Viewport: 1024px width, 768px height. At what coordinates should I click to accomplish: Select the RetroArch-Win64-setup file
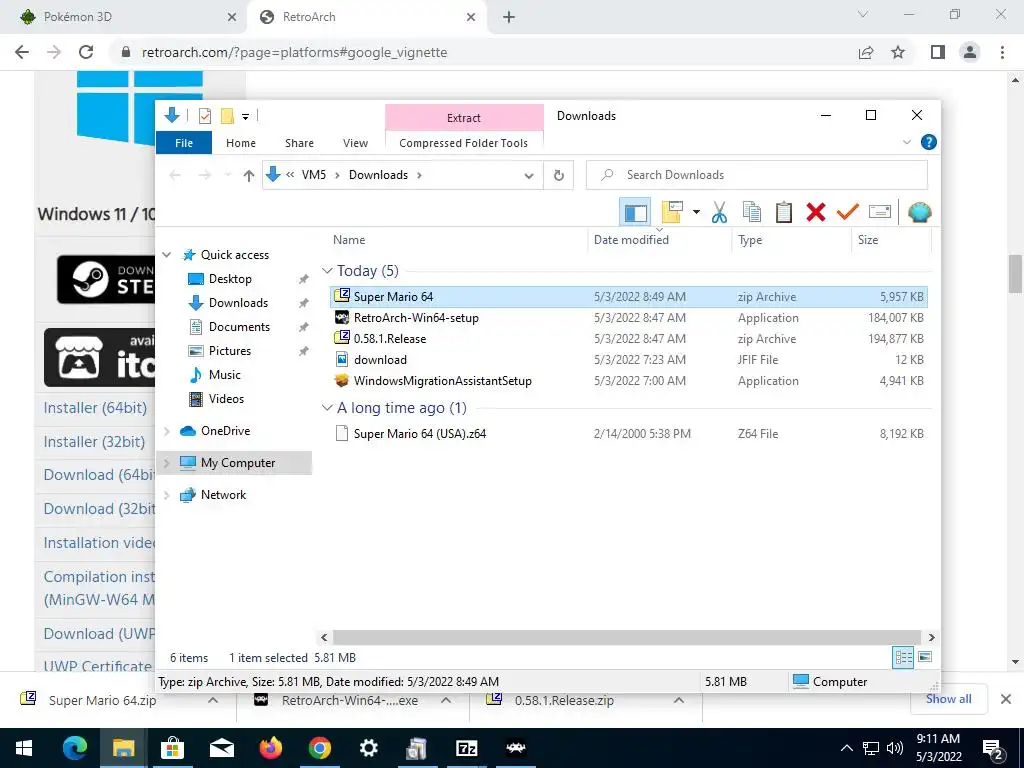(629, 318)
